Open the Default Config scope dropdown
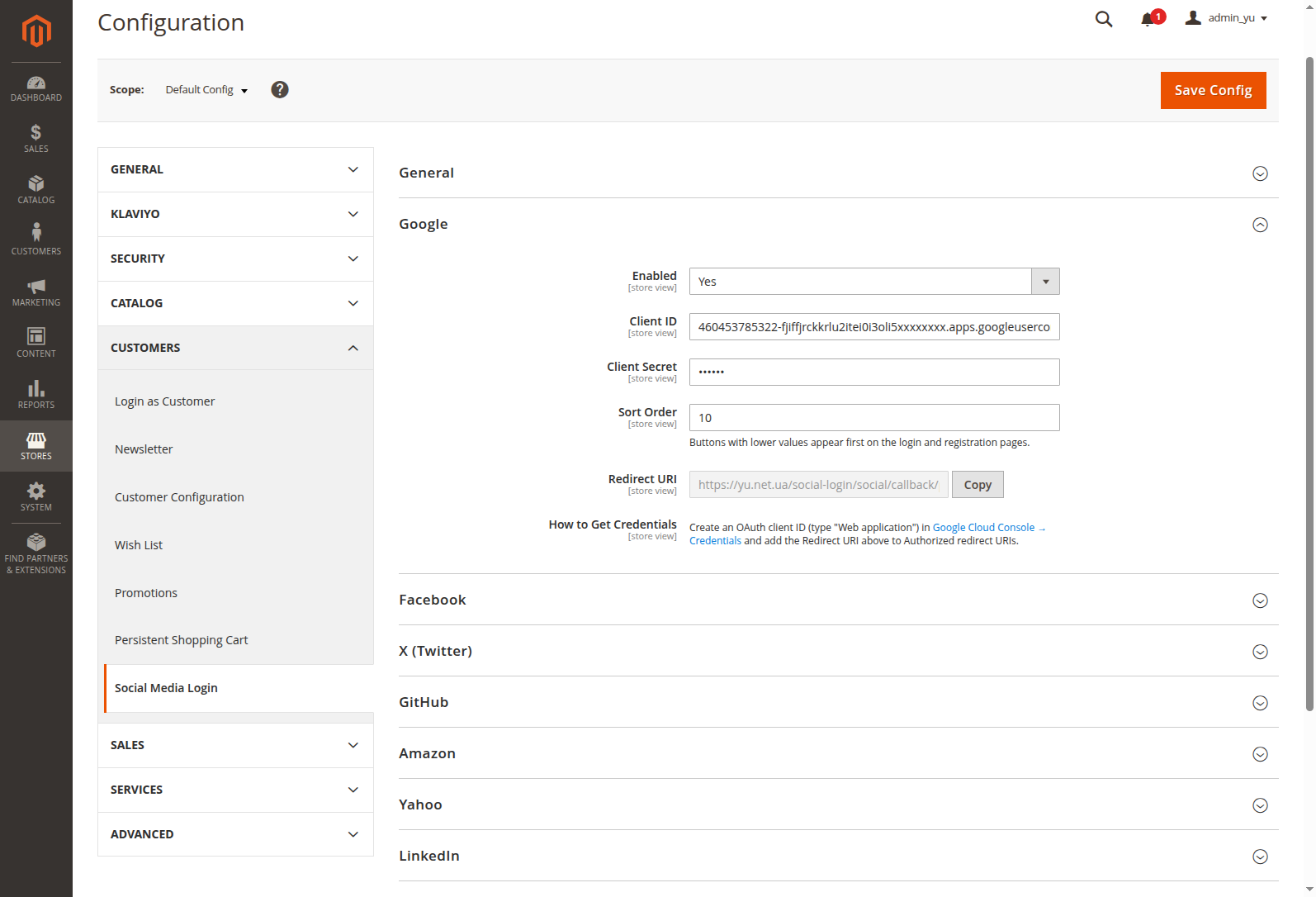This screenshot has height=897, width=1316. (x=206, y=90)
